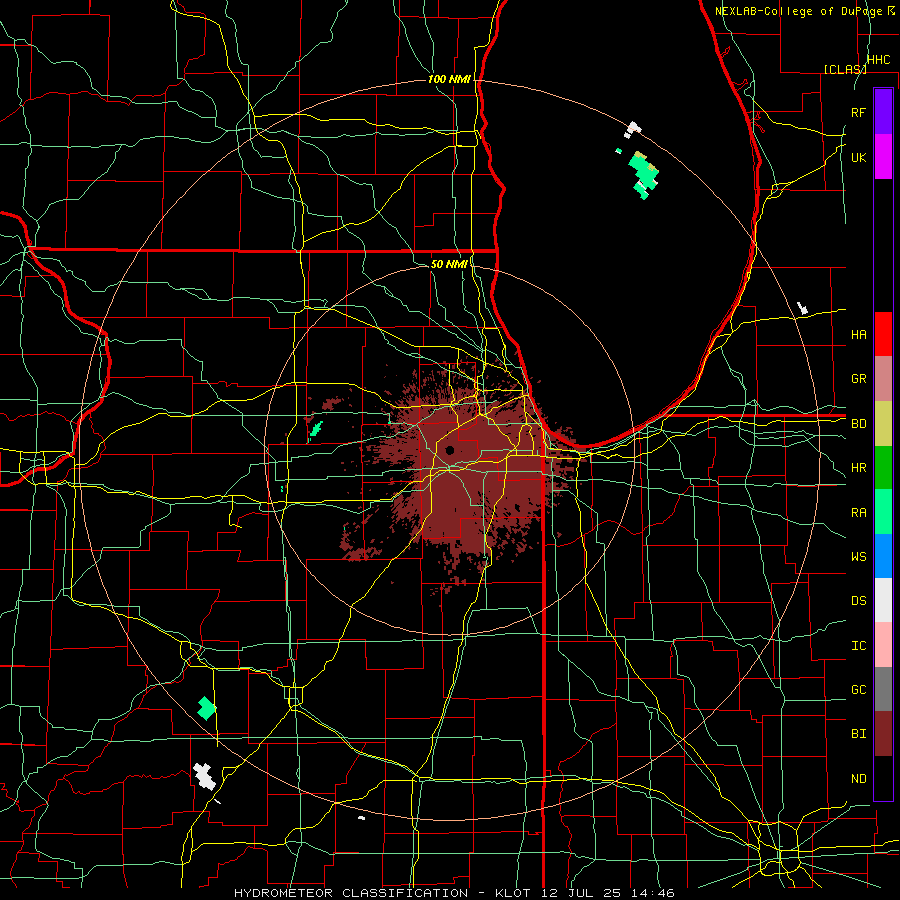Click the small white echo east of the lake

tap(802, 308)
